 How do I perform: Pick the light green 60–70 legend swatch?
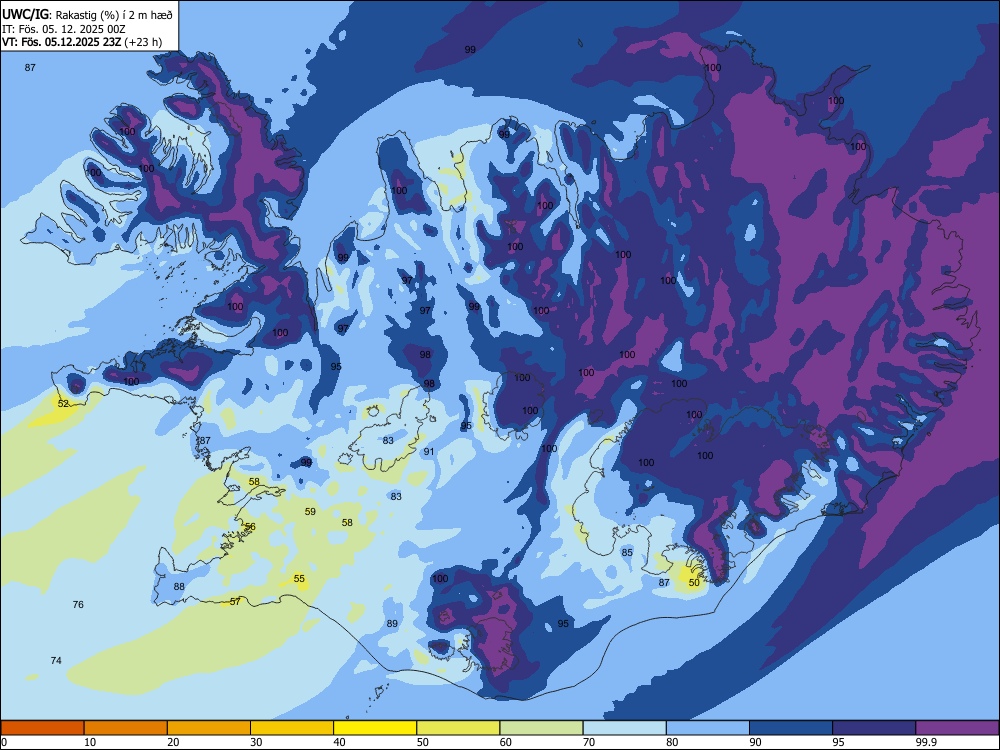541,728
